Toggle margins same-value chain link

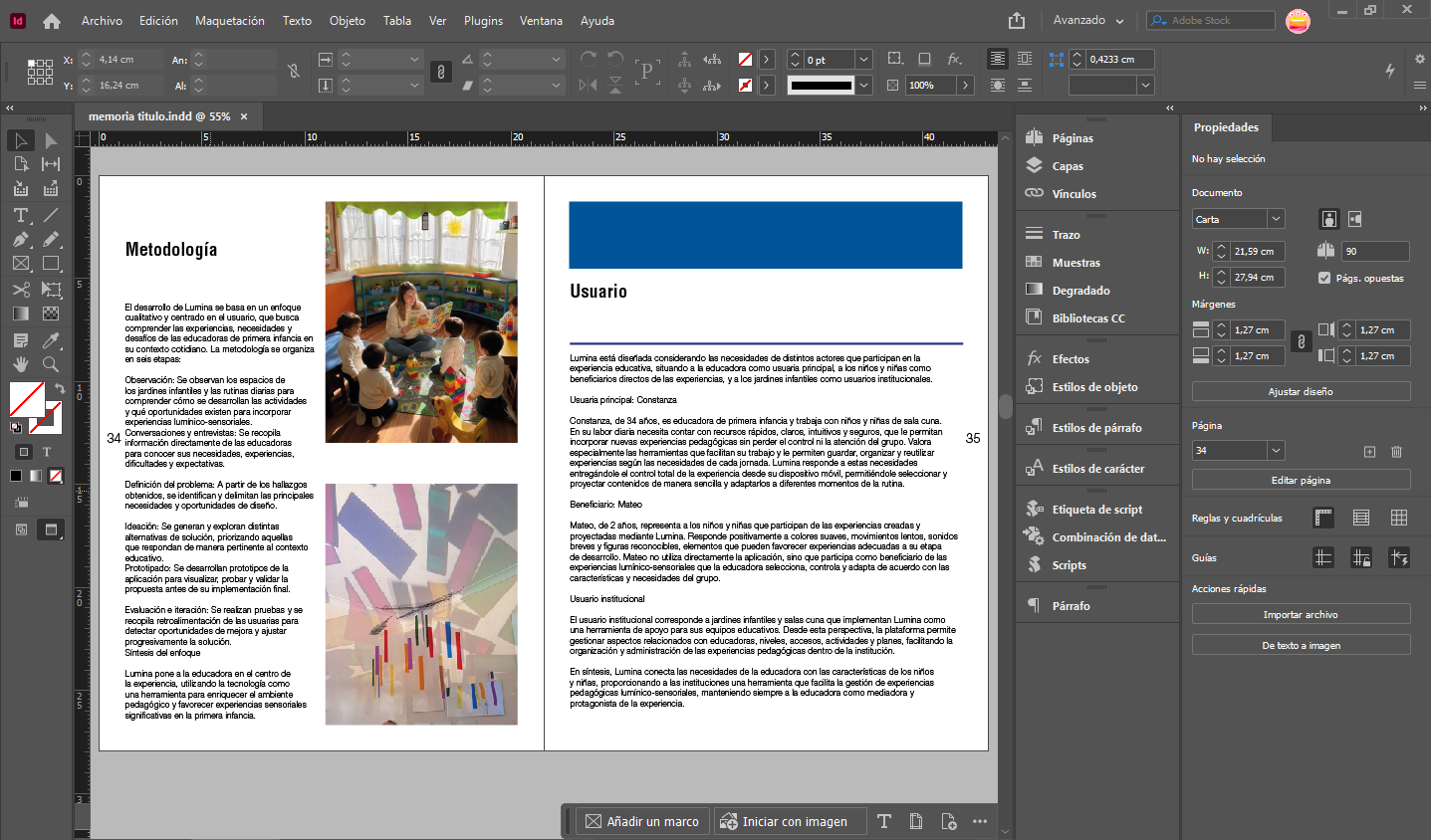tap(1301, 342)
